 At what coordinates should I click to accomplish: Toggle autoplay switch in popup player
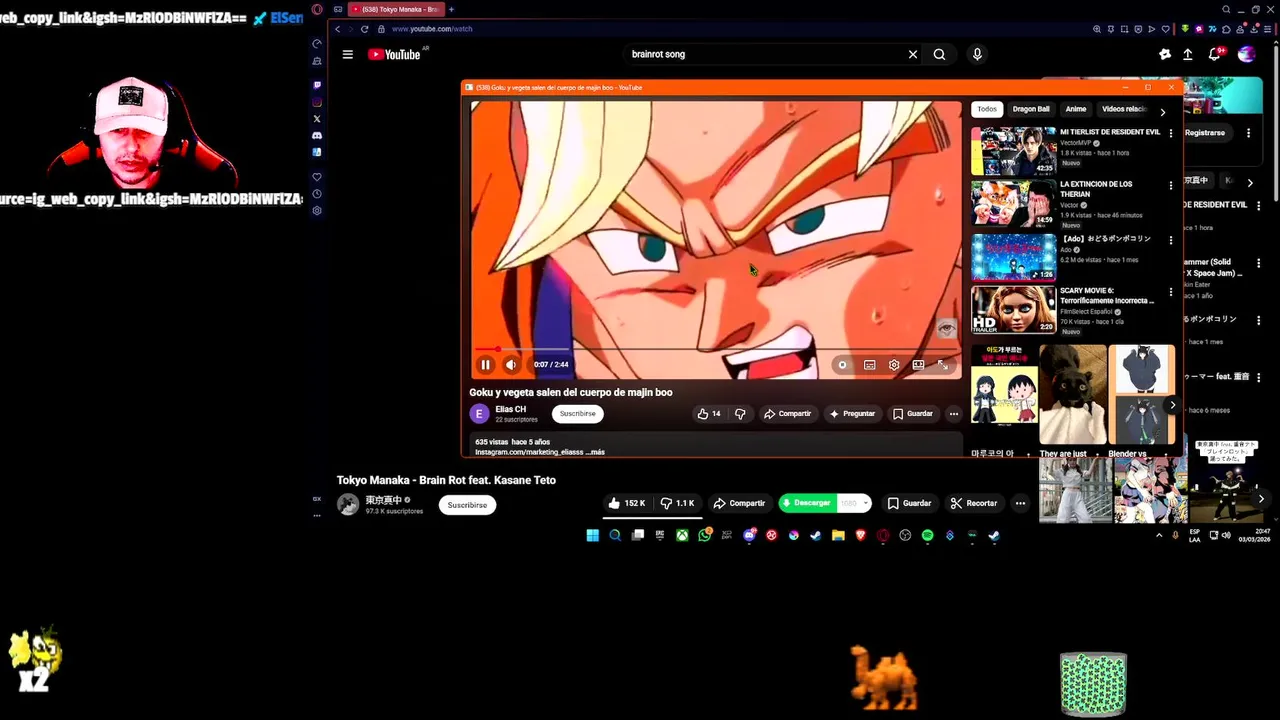coord(843,365)
